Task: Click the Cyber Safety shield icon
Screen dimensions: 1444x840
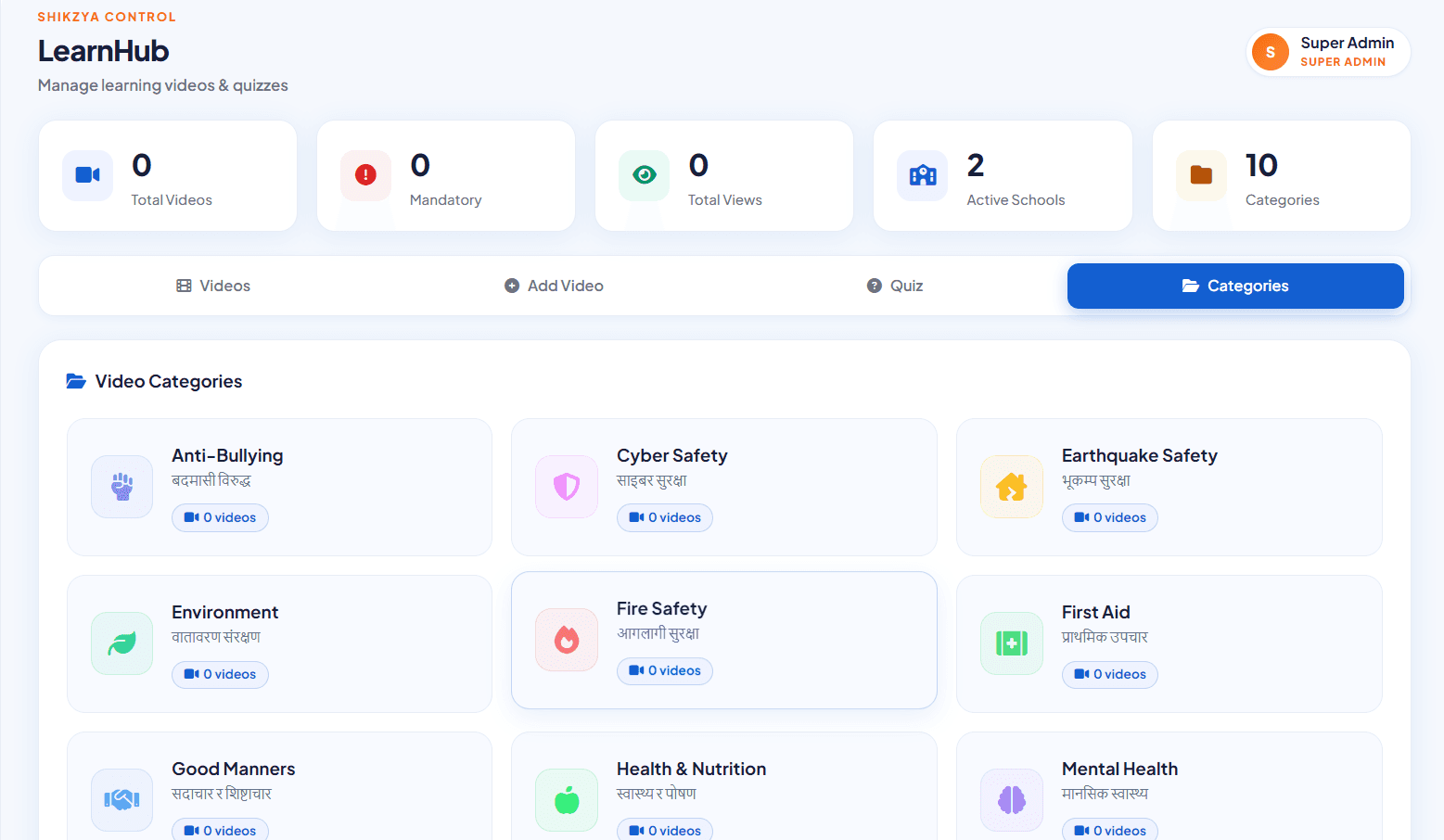Action: [567, 487]
